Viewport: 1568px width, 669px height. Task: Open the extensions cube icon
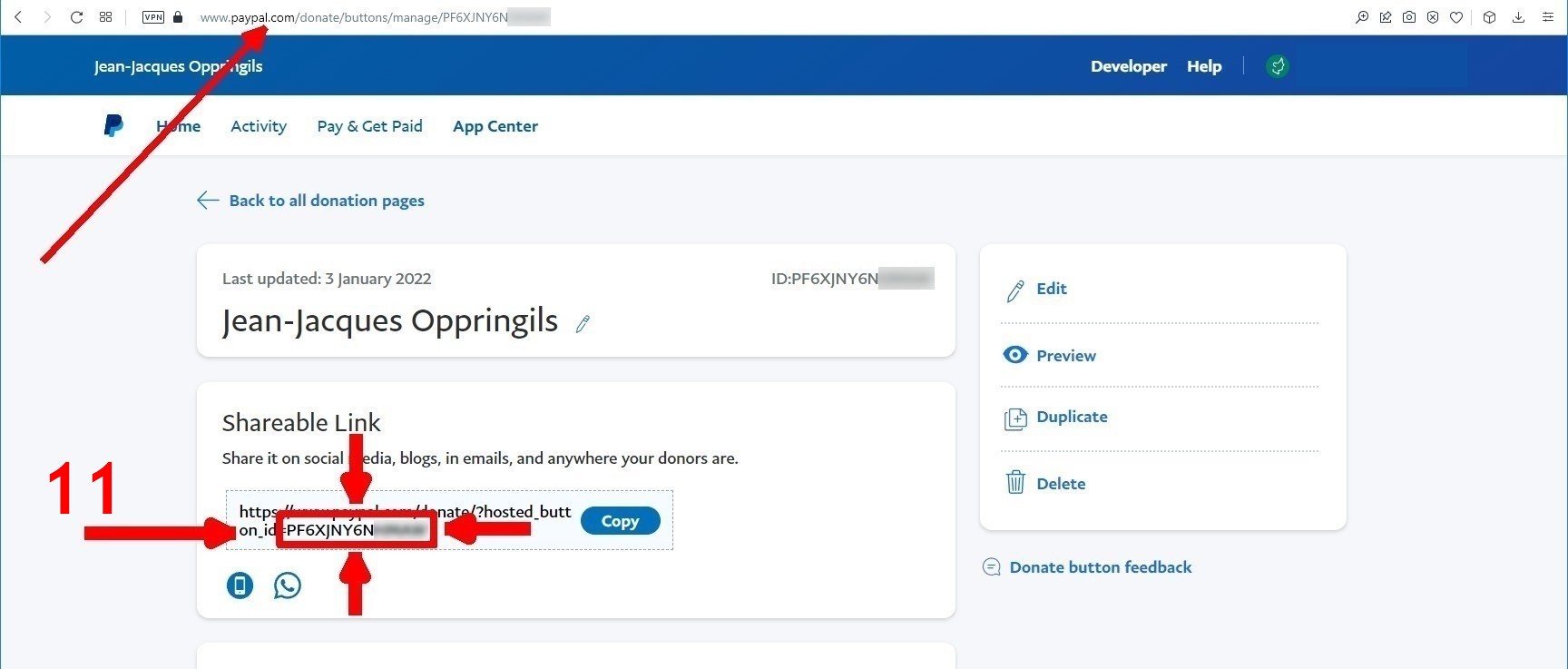(x=1489, y=17)
